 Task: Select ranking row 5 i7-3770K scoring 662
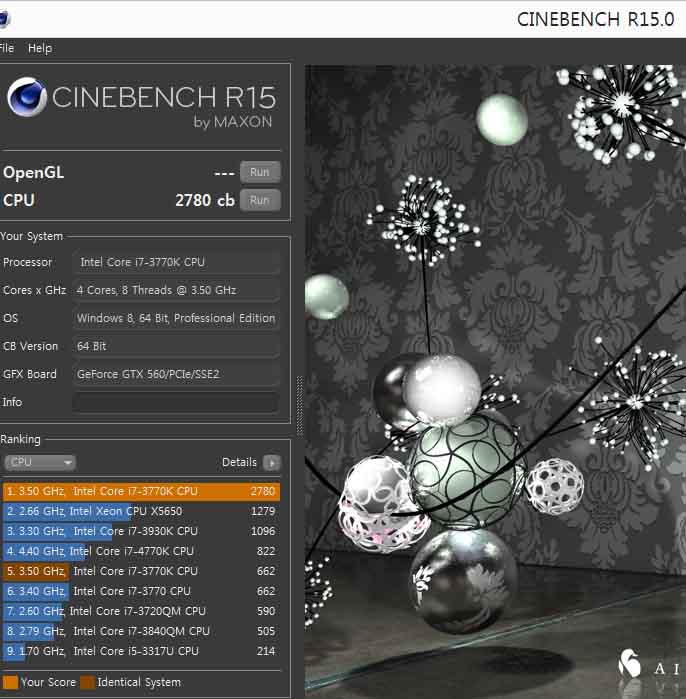tap(141, 571)
